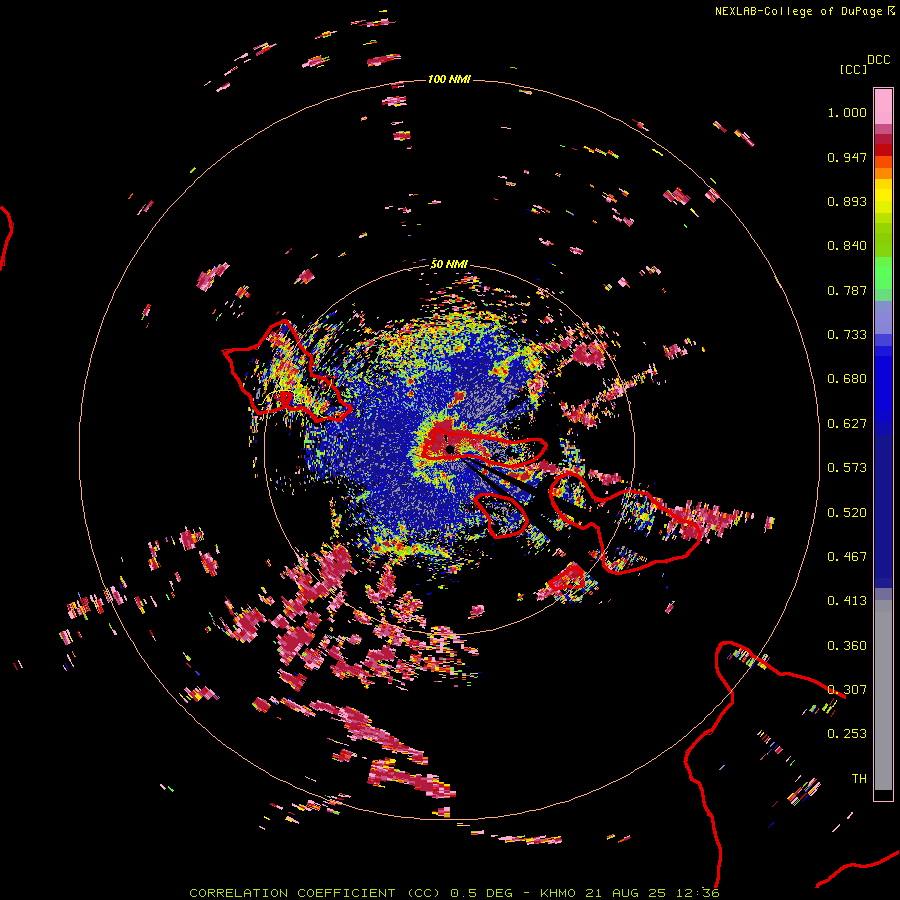This screenshot has height=900, width=900.
Task: Click the 0.253 color scale value
Action: [x=847, y=734]
